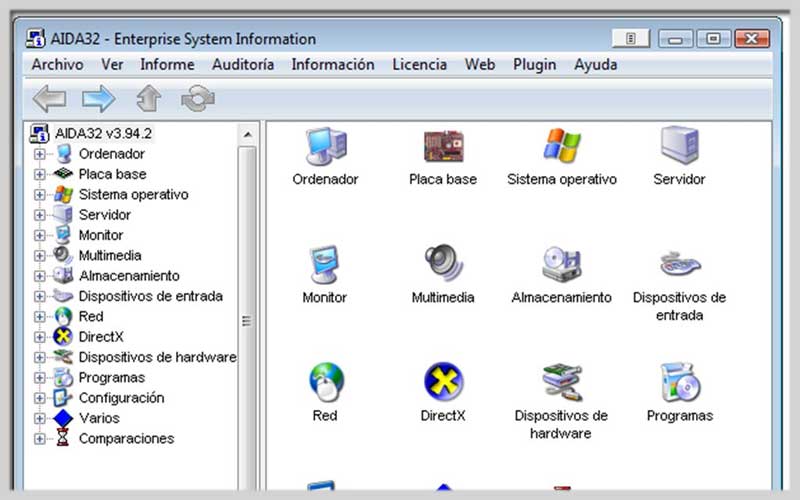
Task: Select Dispositivos de entrada in the tree
Action: pyautogui.click(x=151, y=296)
